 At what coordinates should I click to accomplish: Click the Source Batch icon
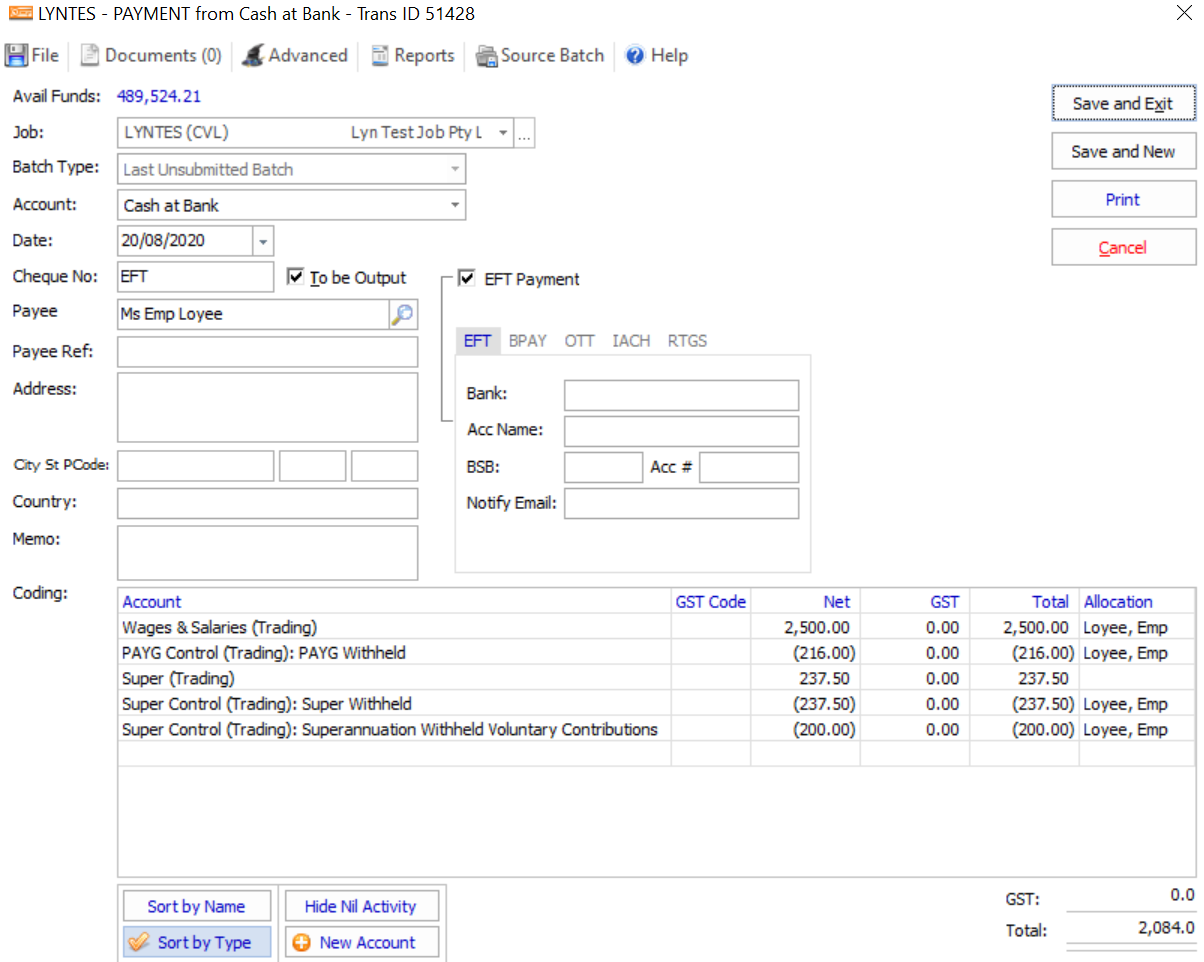pyautogui.click(x=487, y=56)
